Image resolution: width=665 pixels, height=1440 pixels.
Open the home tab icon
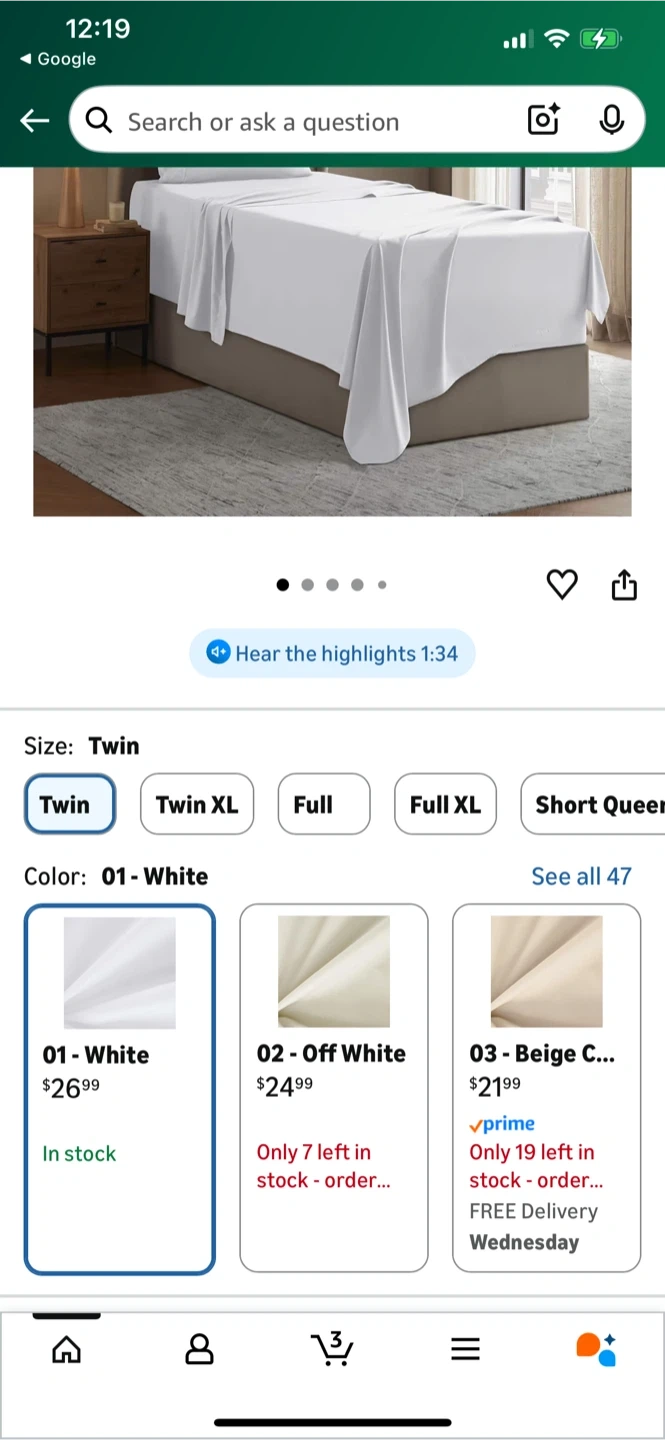click(x=66, y=1350)
